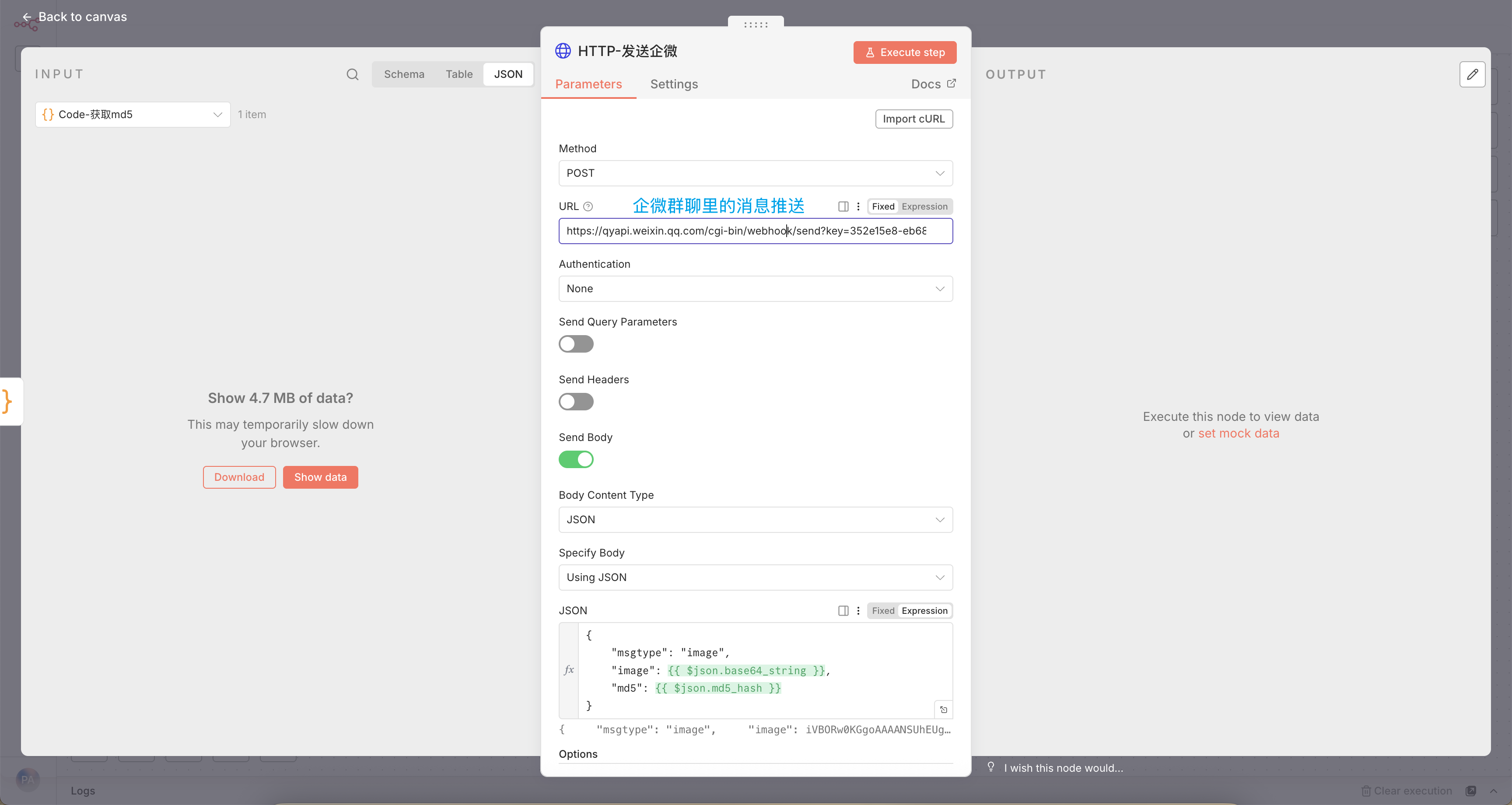Open the Code-获取md5 input node selector
The height and width of the screenshot is (805, 1512).
[x=133, y=115]
